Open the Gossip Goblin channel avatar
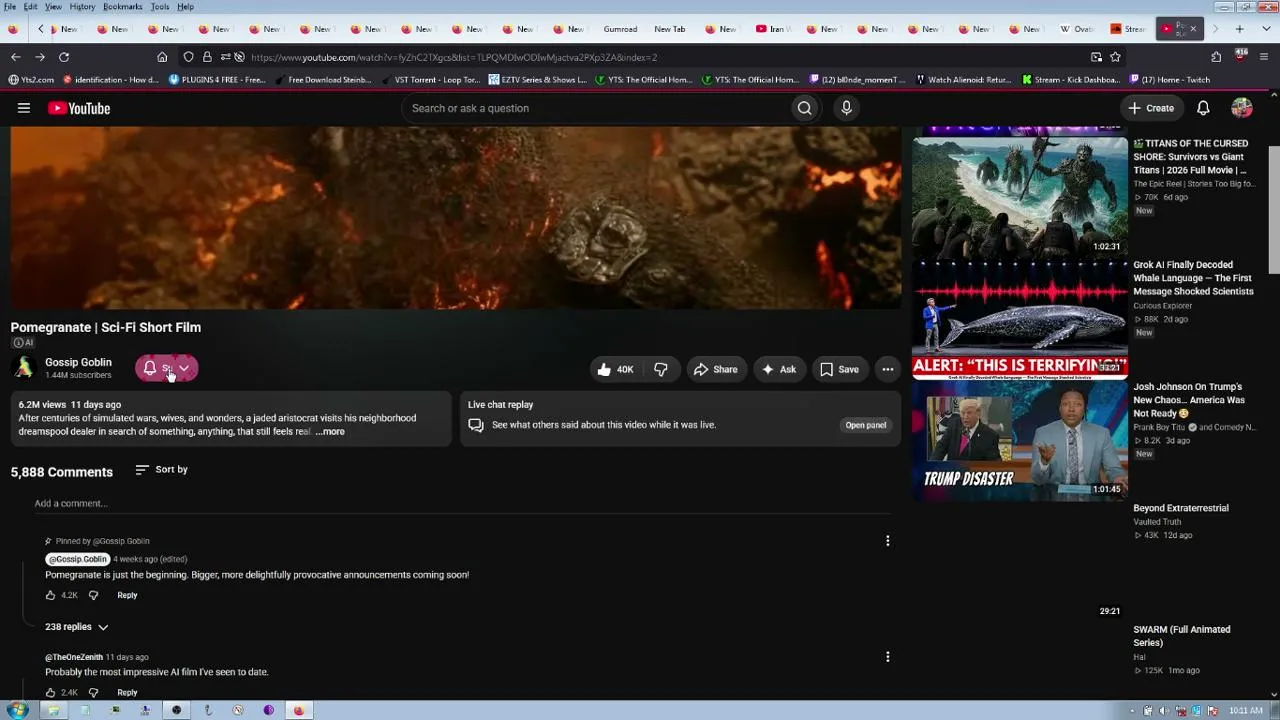Screen dimensions: 1280x720 point(24,368)
